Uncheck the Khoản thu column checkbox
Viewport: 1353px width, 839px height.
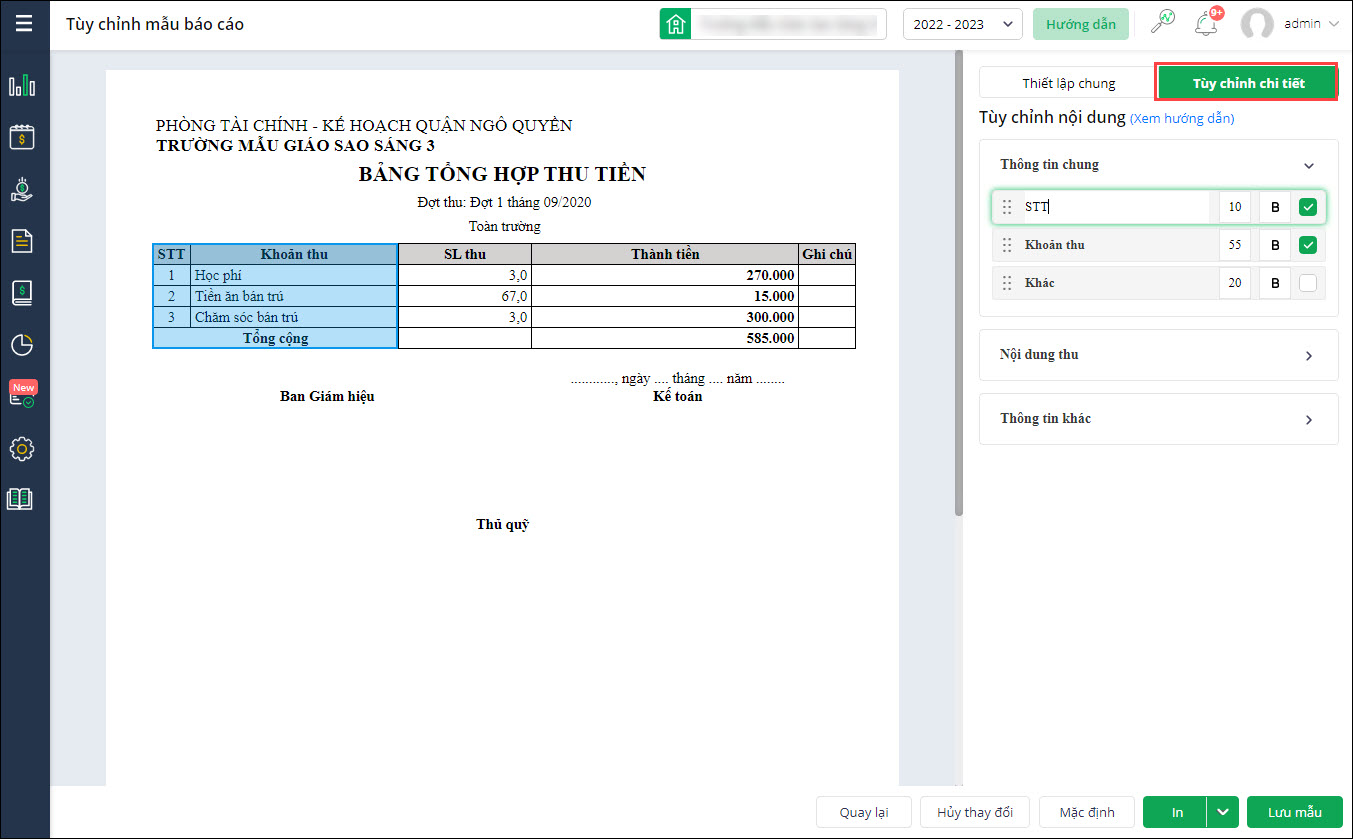[x=1308, y=245]
